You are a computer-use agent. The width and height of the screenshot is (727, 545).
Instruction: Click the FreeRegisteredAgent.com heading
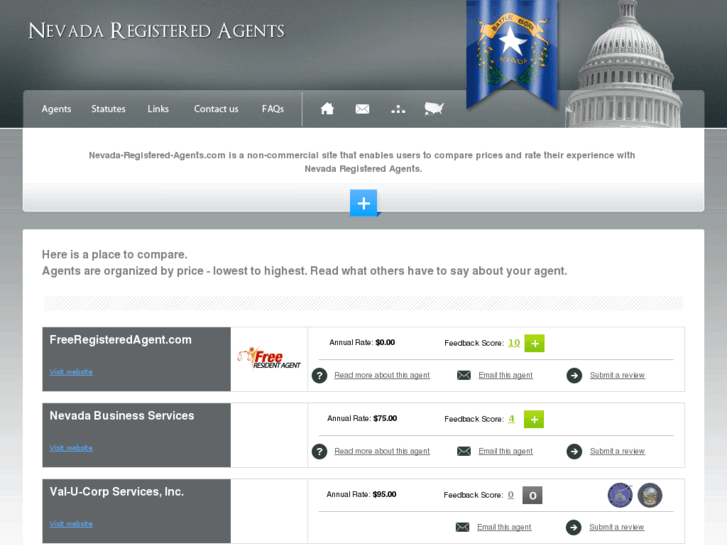[x=121, y=340]
